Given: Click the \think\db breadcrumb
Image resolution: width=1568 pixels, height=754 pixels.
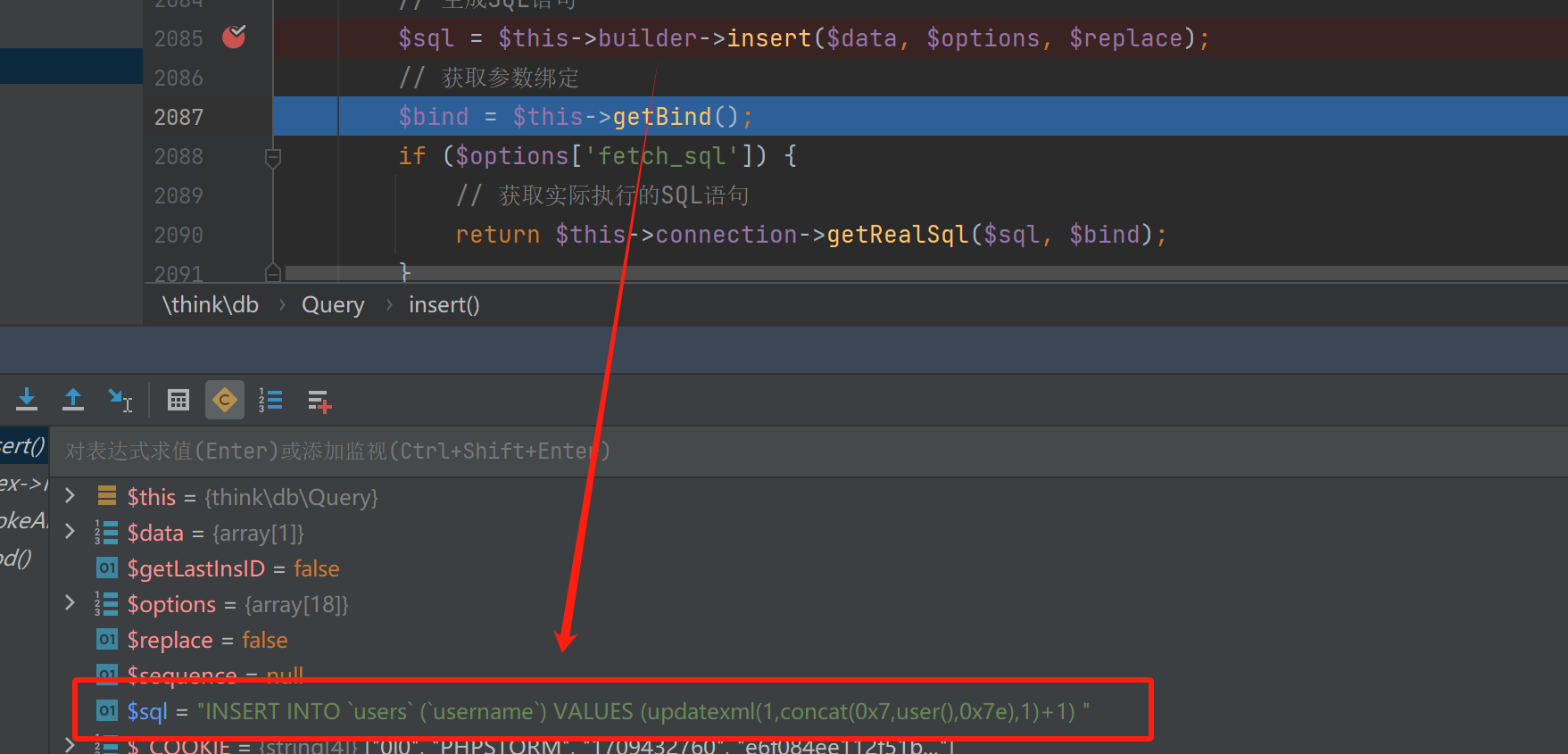Looking at the screenshot, I should (211, 305).
